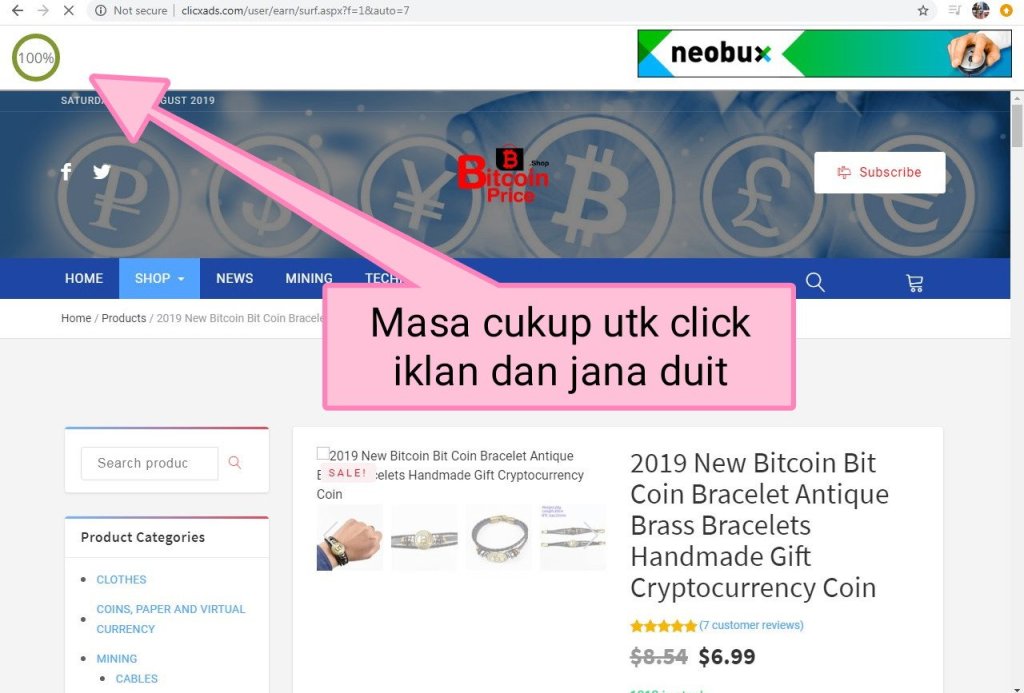Image resolution: width=1024 pixels, height=693 pixels.
Task: Go back with the browser back arrow
Action: tap(18, 10)
